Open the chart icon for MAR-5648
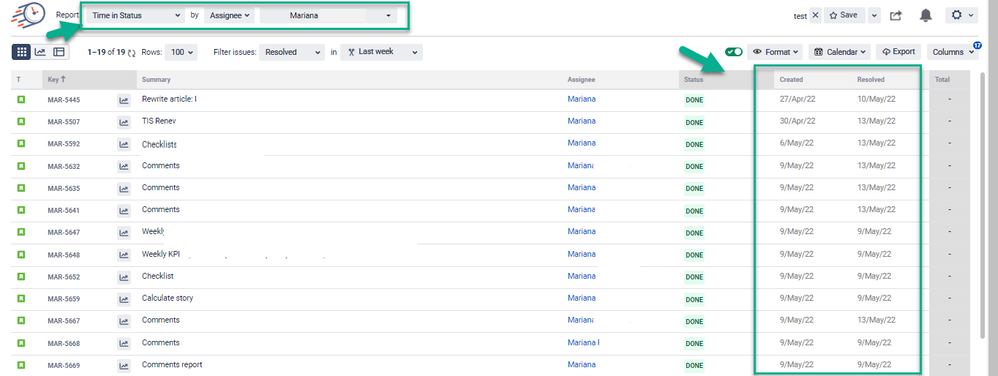Screen dimensions: 998x376 [124, 255]
